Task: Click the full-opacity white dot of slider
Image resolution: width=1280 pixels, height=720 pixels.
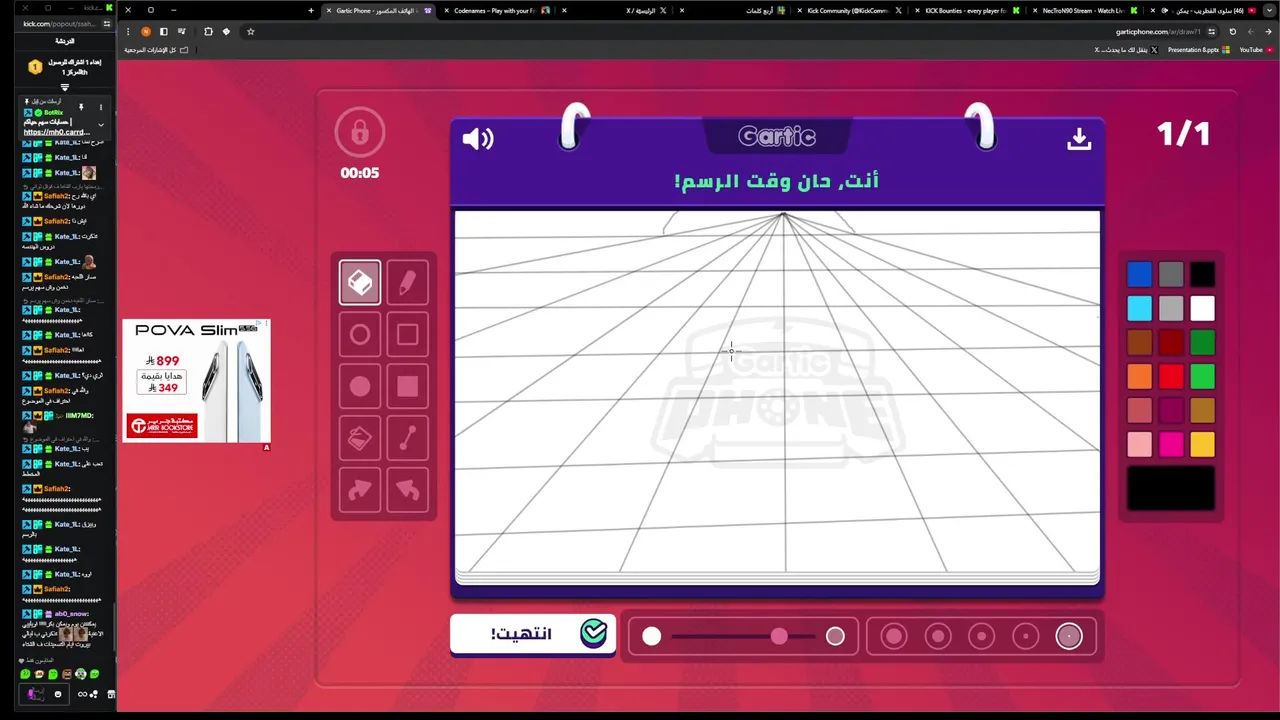Action: [x=652, y=636]
